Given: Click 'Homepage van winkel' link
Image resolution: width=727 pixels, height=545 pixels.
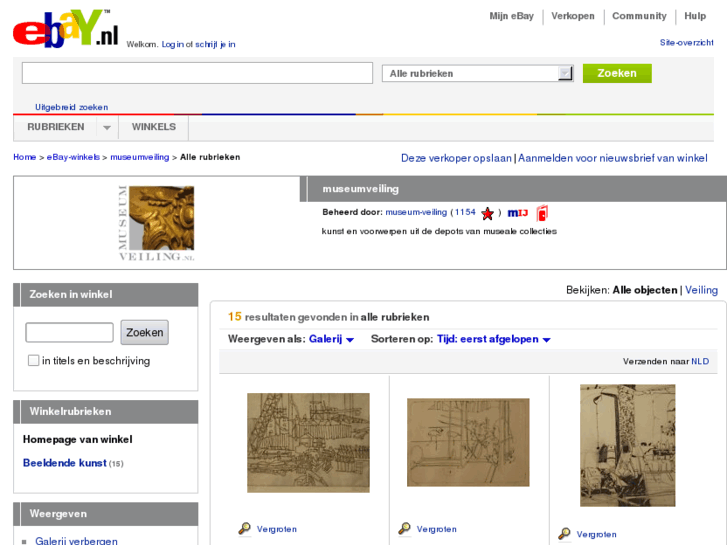Looking at the screenshot, I should point(77,439).
